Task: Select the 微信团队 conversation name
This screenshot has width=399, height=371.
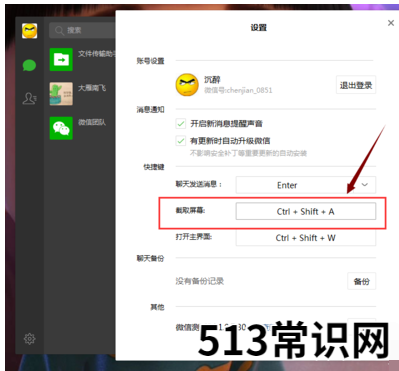Action: tap(92, 122)
